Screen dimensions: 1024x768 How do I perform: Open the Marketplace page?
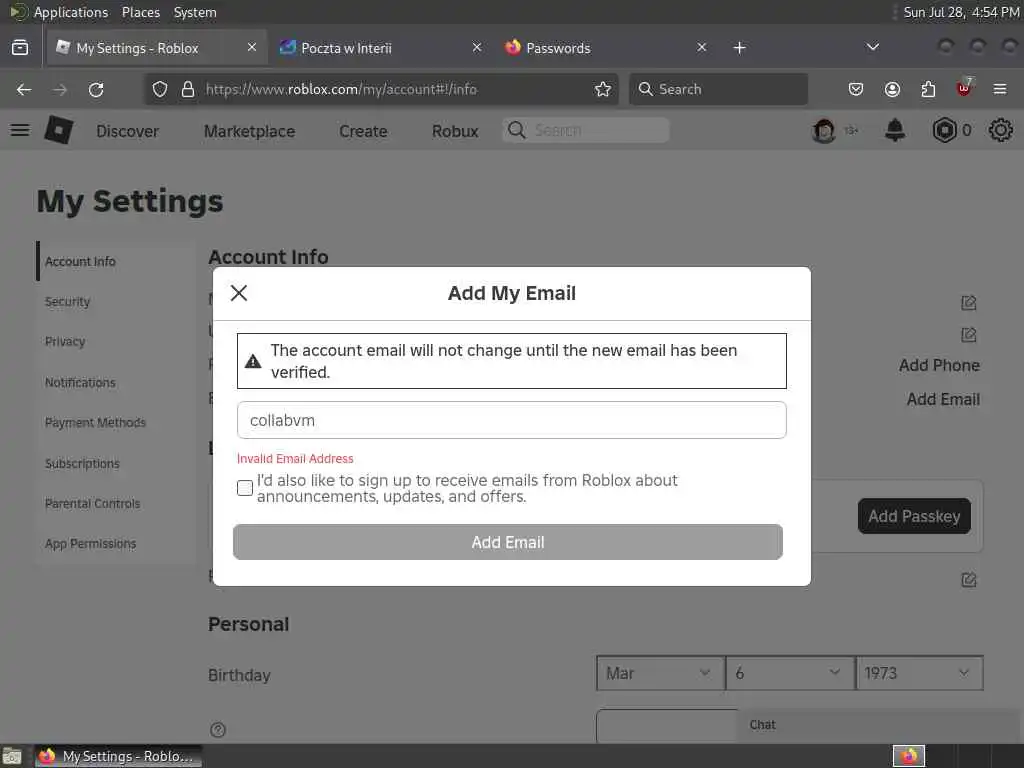(249, 131)
